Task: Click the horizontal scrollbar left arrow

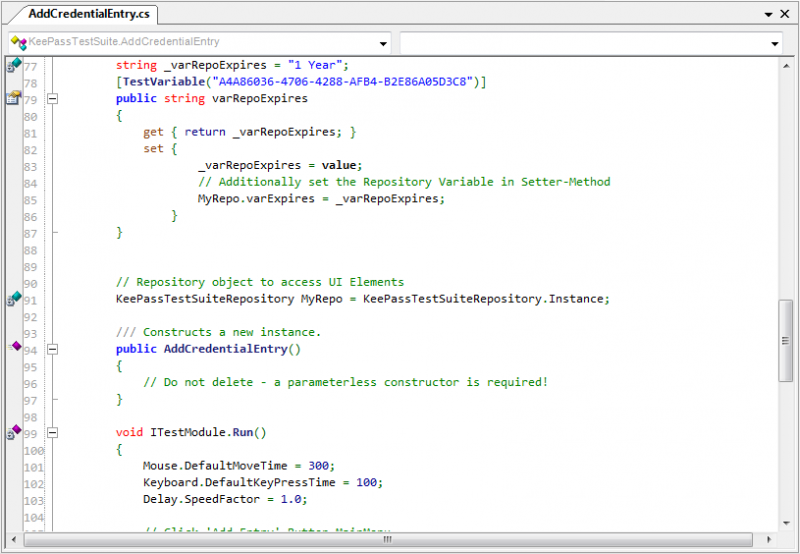Action: point(32,539)
